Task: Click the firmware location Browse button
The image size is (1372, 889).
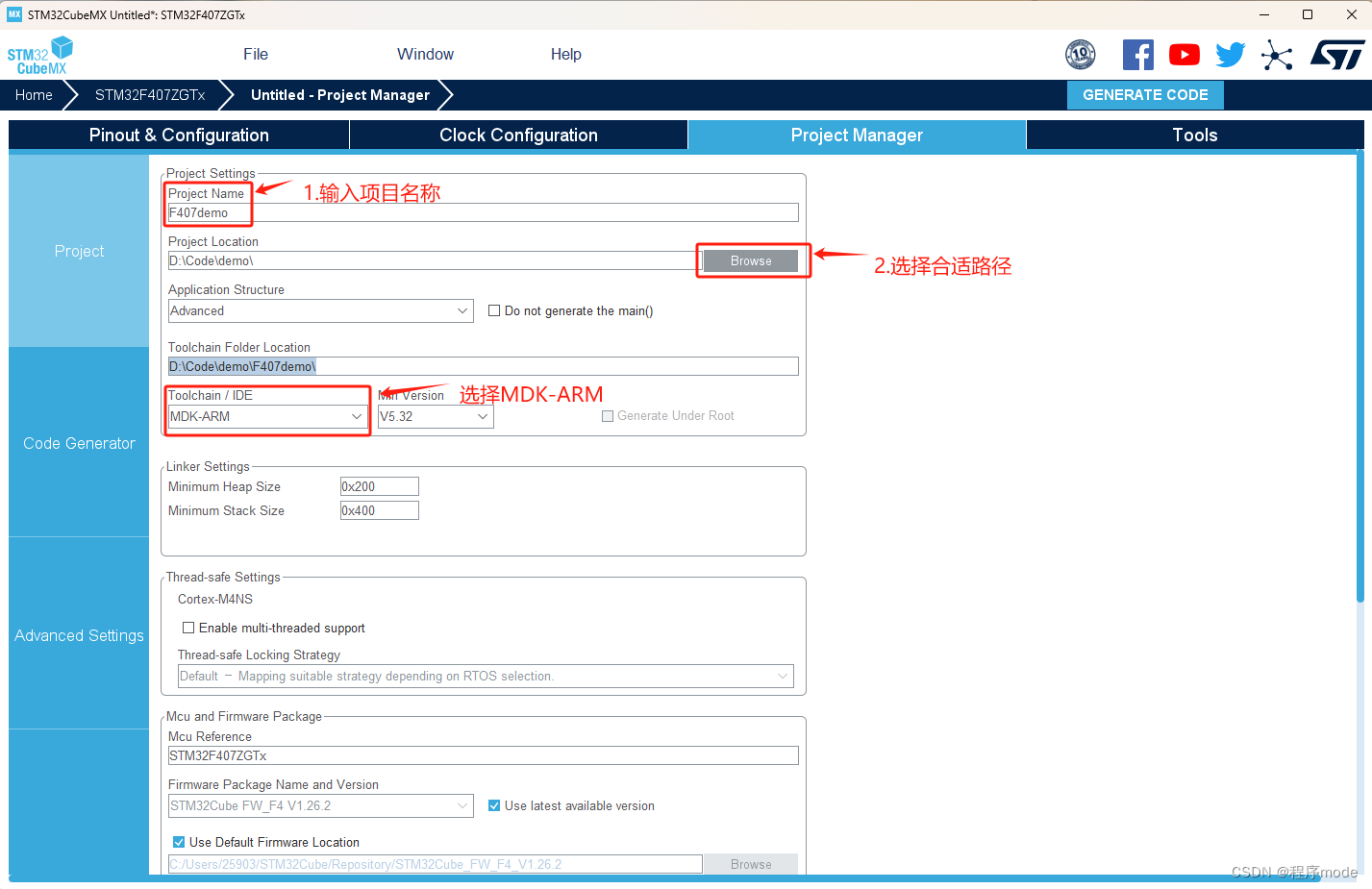Action: point(751,864)
